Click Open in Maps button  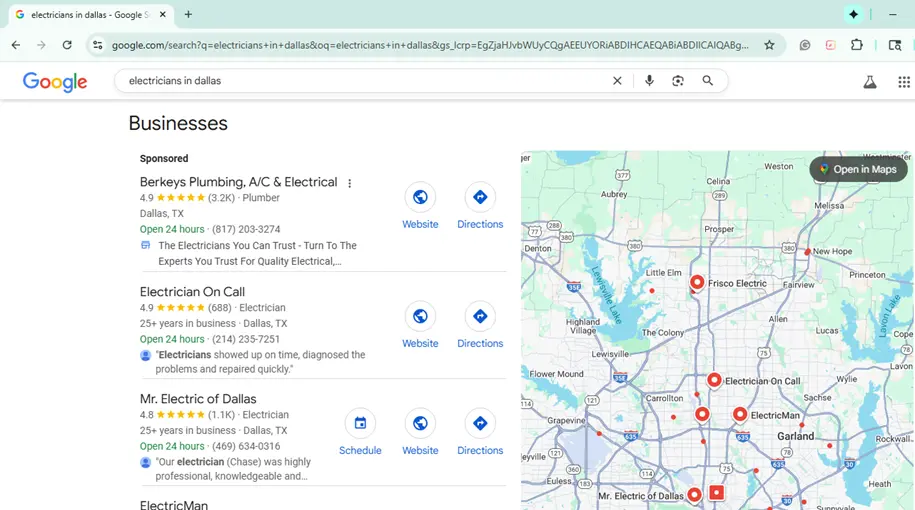[x=858, y=169]
